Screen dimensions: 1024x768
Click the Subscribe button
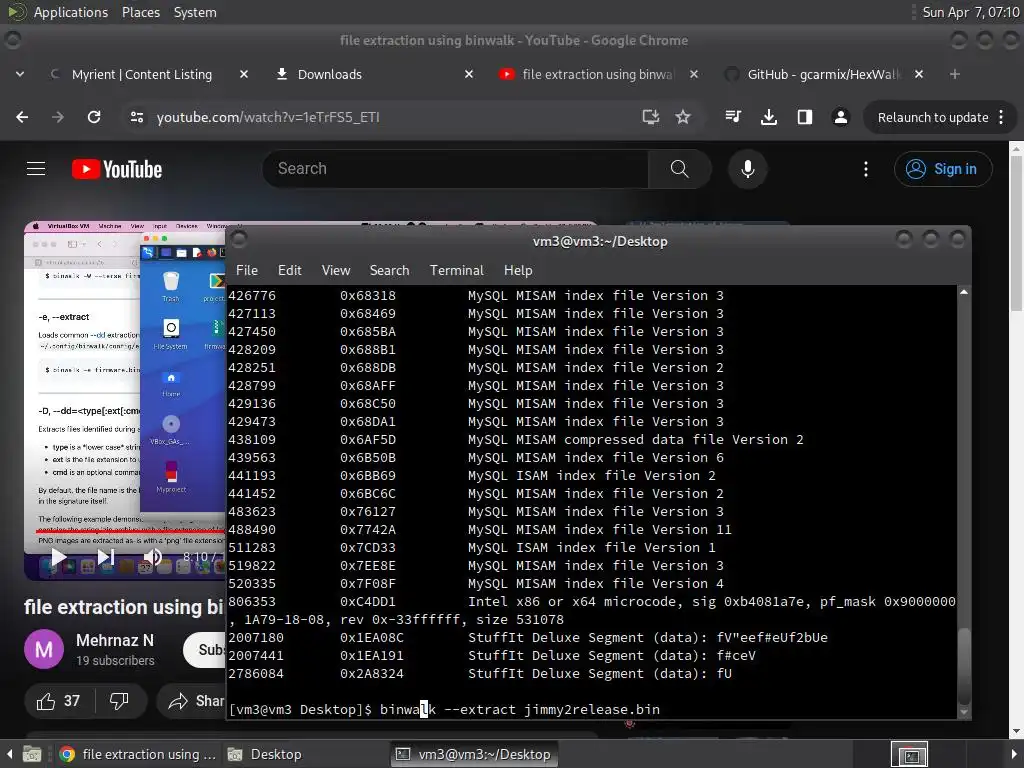click(204, 649)
